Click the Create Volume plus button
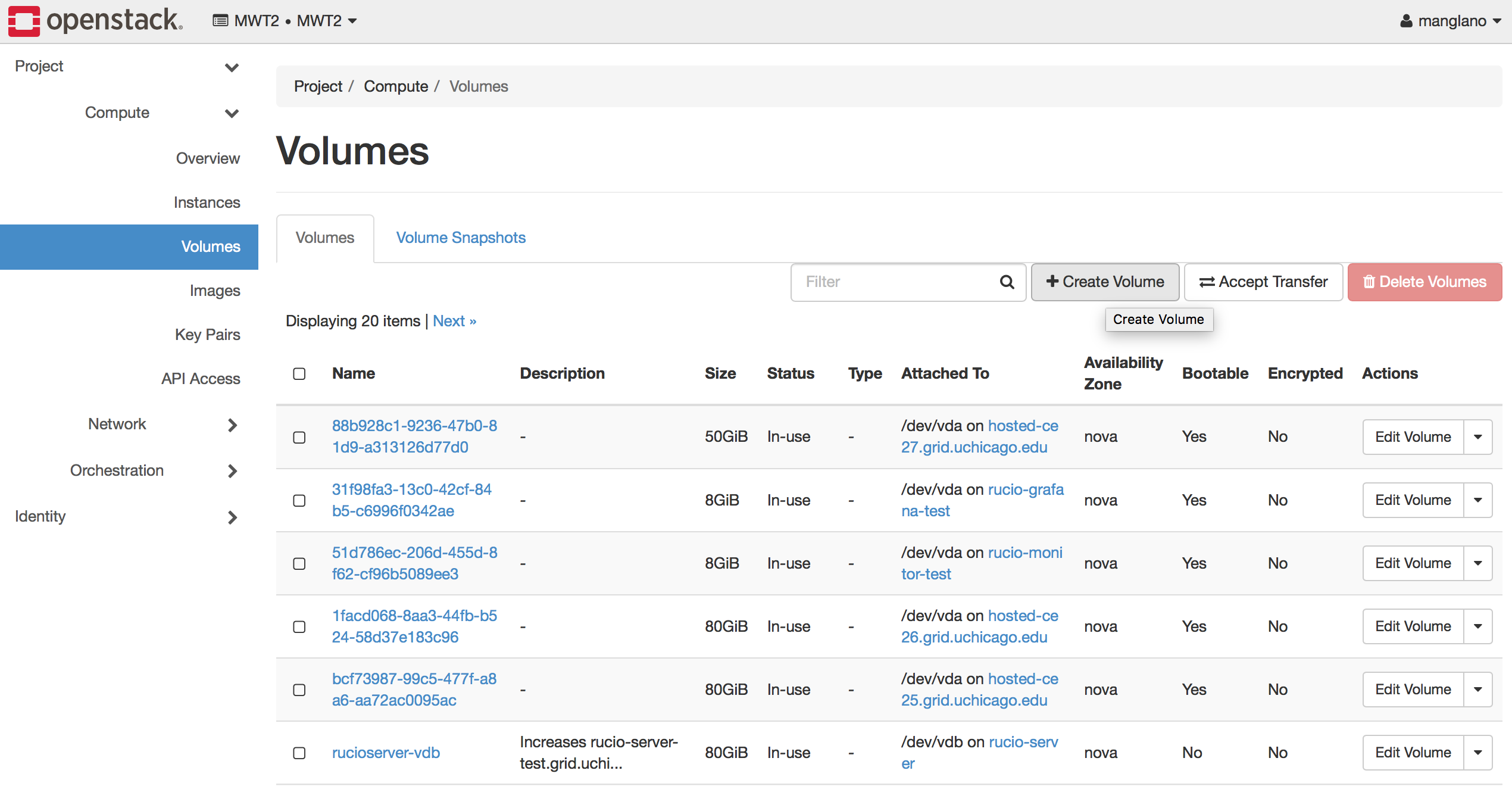This screenshot has width=1512, height=786. point(1105,282)
